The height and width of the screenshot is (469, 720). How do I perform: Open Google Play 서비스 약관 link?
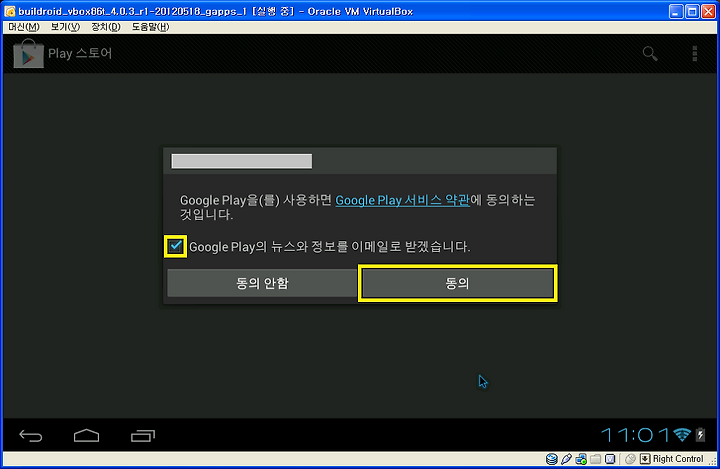click(x=402, y=200)
